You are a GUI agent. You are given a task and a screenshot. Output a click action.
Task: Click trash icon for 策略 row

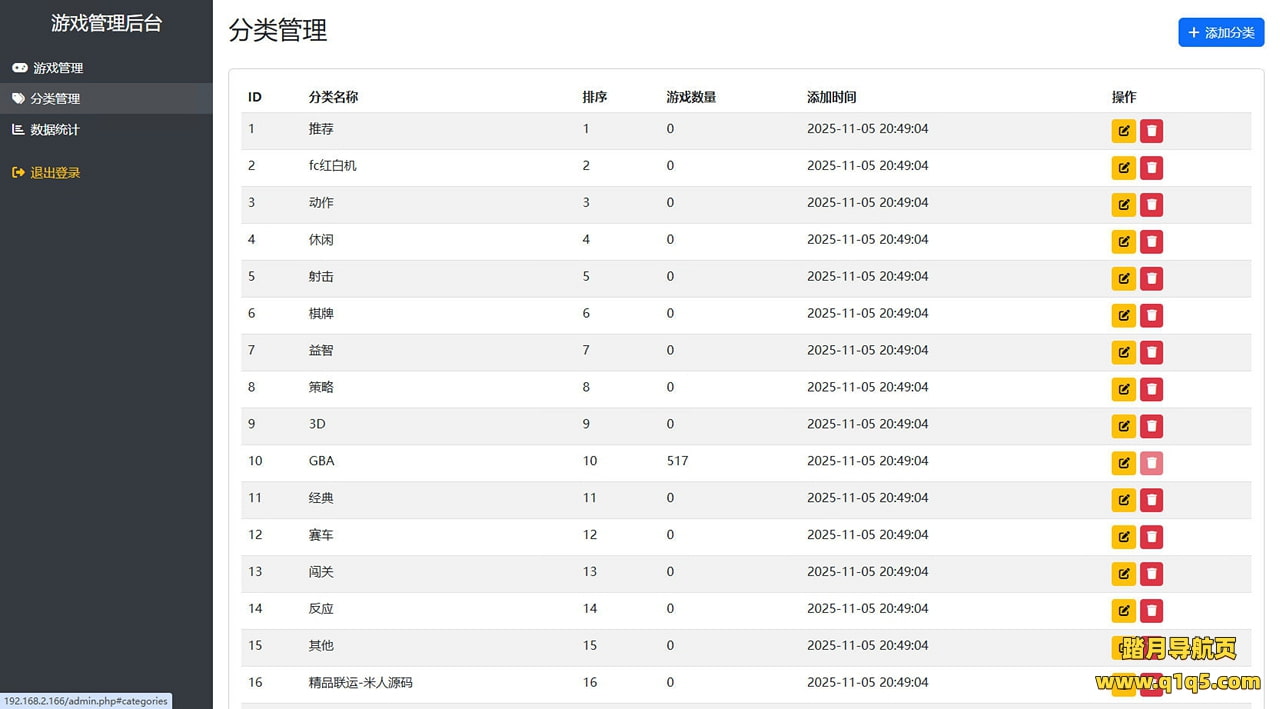pyautogui.click(x=1151, y=389)
